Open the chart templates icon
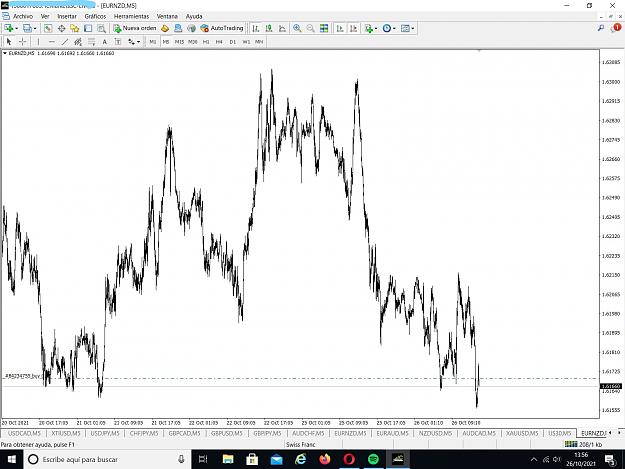The image size is (625, 469). point(405,28)
